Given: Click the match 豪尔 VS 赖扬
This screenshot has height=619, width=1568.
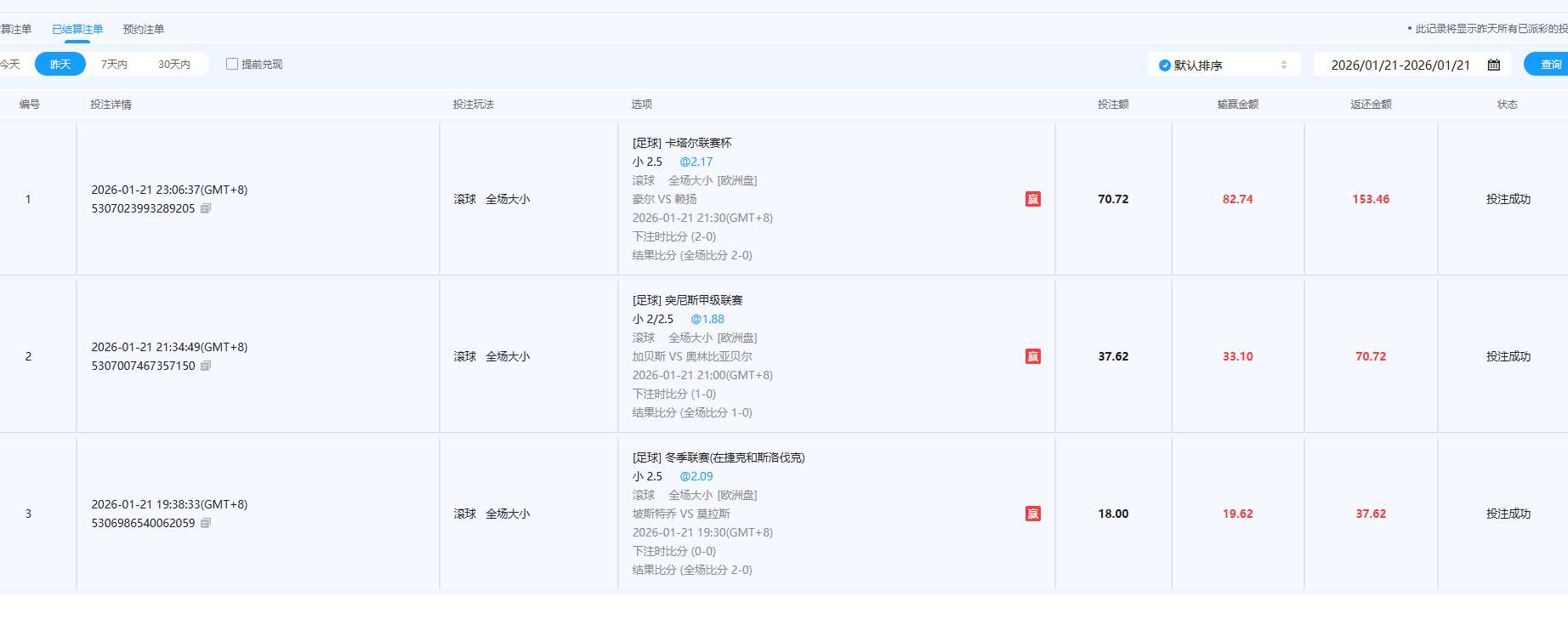Looking at the screenshot, I should (x=664, y=199).
